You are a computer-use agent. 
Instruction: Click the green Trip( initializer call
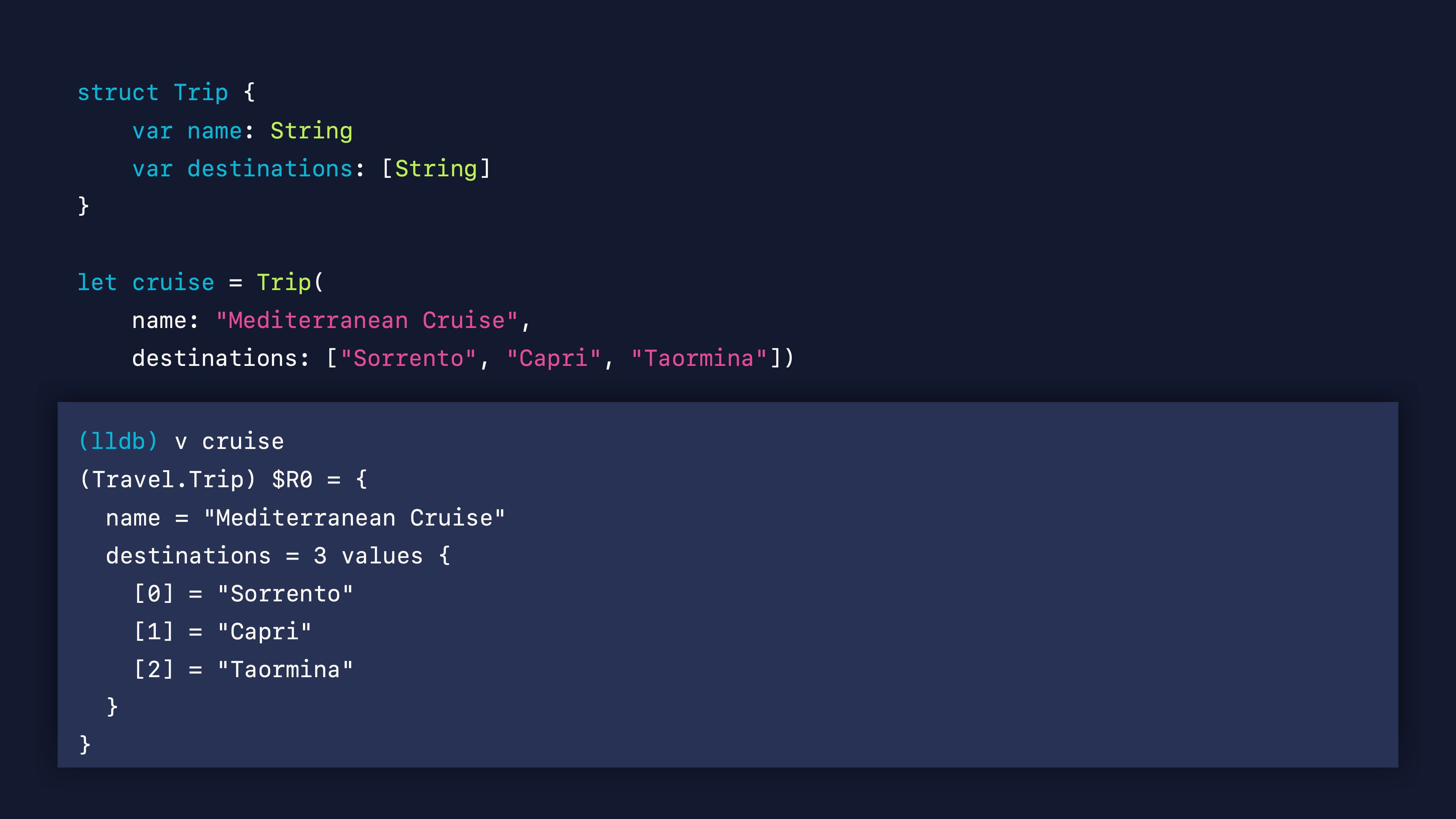tap(290, 282)
